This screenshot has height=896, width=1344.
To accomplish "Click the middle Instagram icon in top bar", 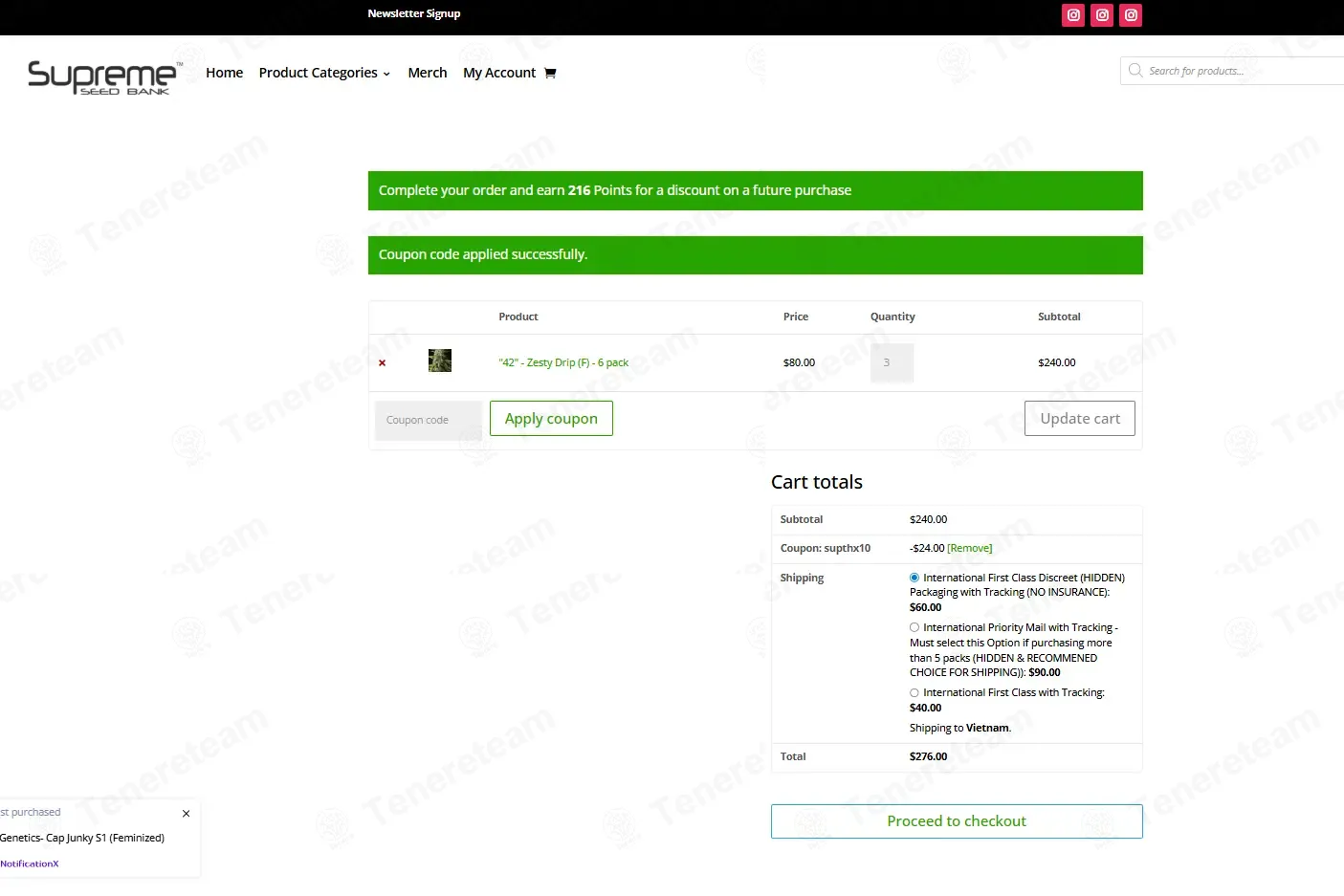I will (x=1102, y=15).
